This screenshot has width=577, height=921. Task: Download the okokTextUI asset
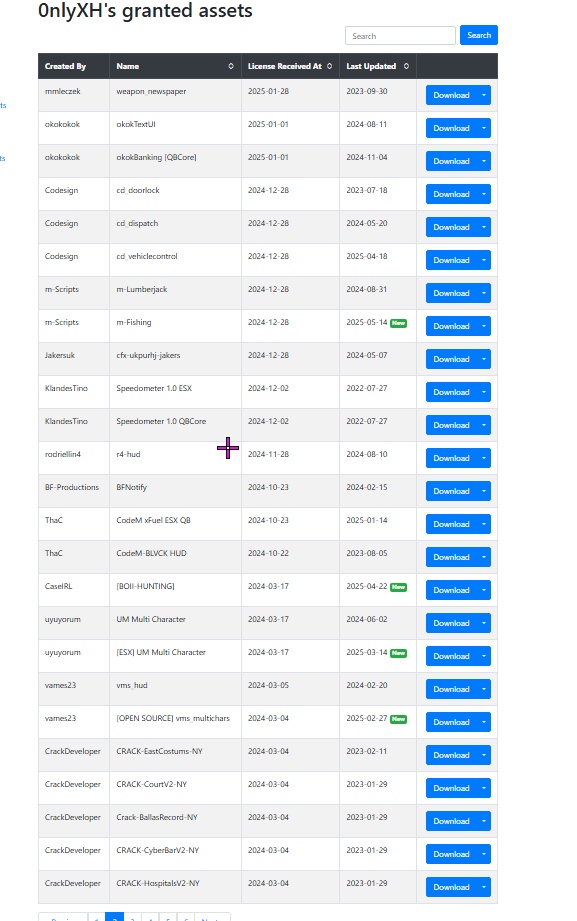tap(451, 128)
